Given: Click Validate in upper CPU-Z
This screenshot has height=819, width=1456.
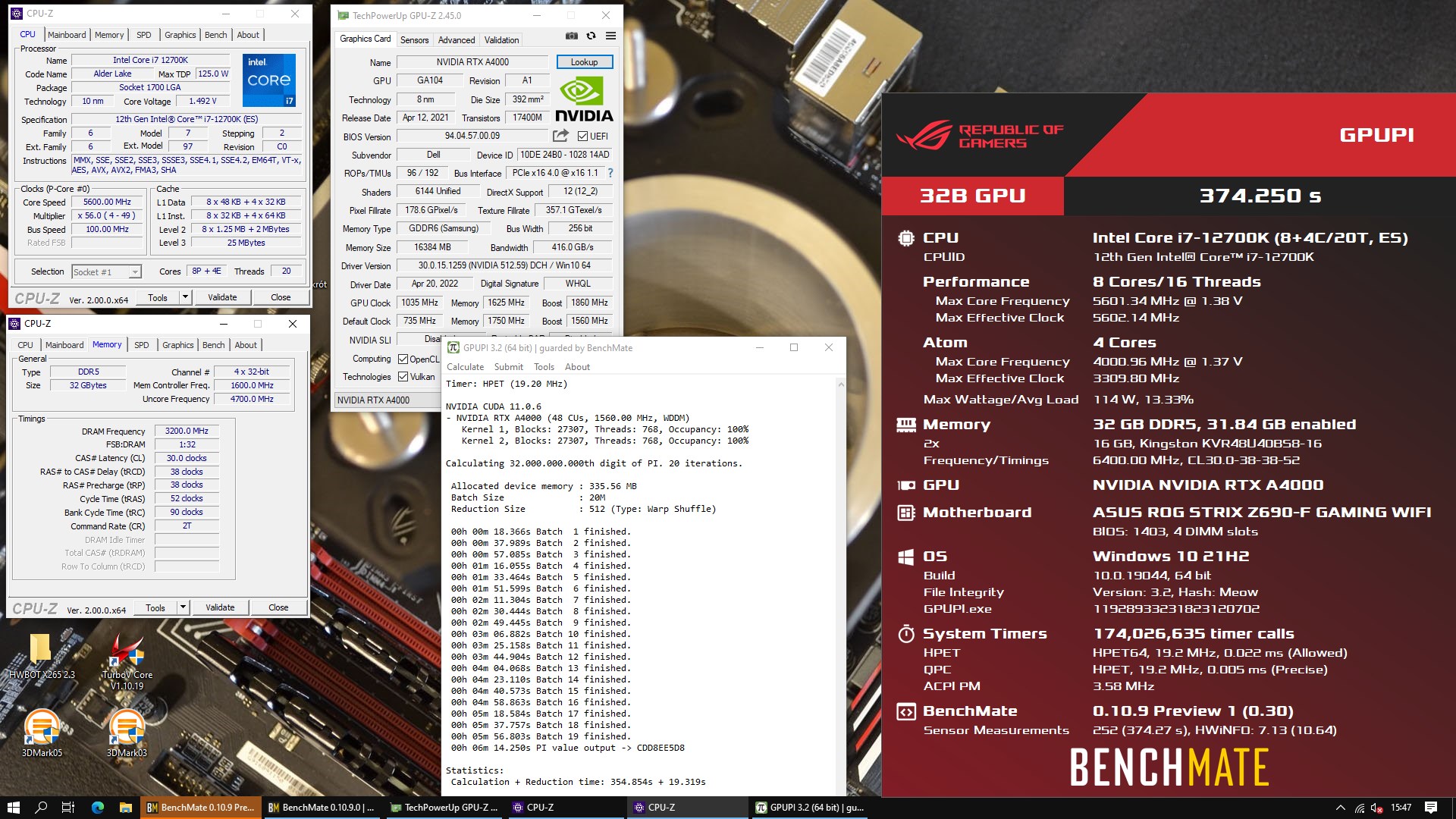Looking at the screenshot, I should pyautogui.click(x=222, y=297).
